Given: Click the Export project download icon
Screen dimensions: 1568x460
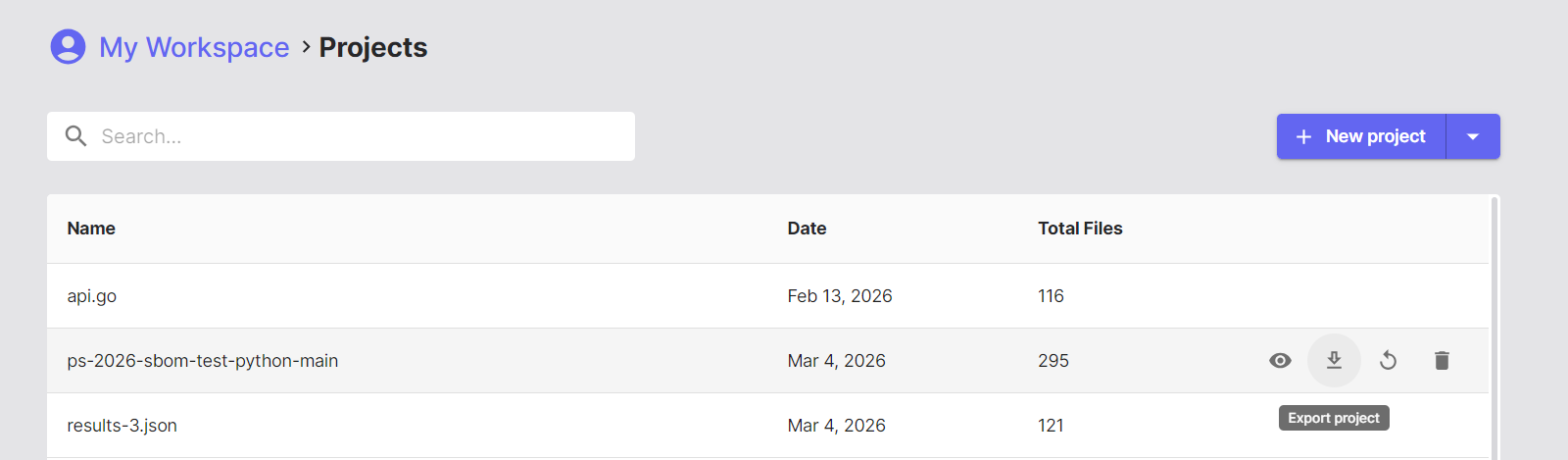Looking at the screenshot, I should tap(1334, 361).
